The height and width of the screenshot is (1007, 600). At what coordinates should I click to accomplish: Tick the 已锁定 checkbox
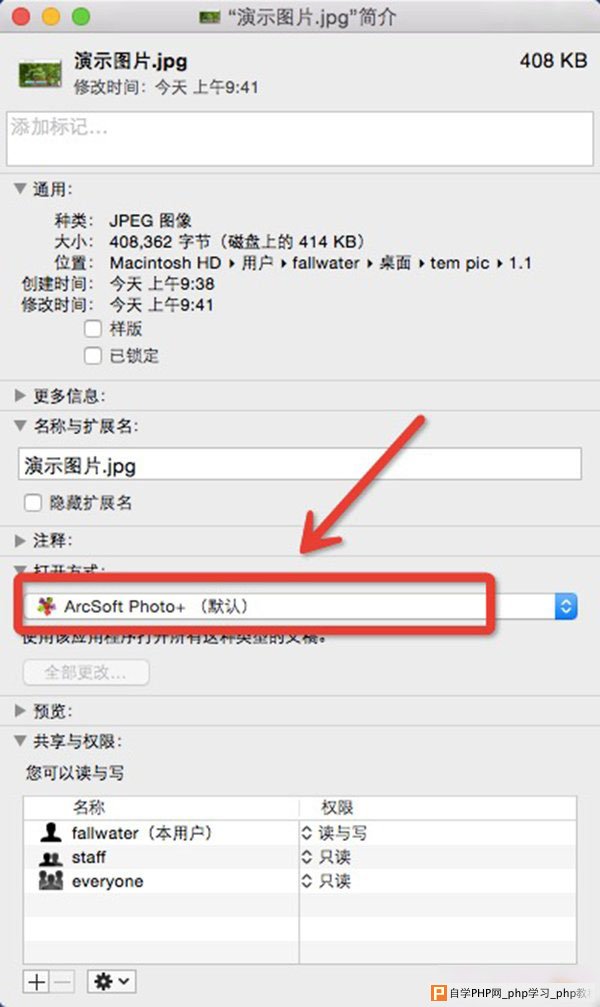93,355
